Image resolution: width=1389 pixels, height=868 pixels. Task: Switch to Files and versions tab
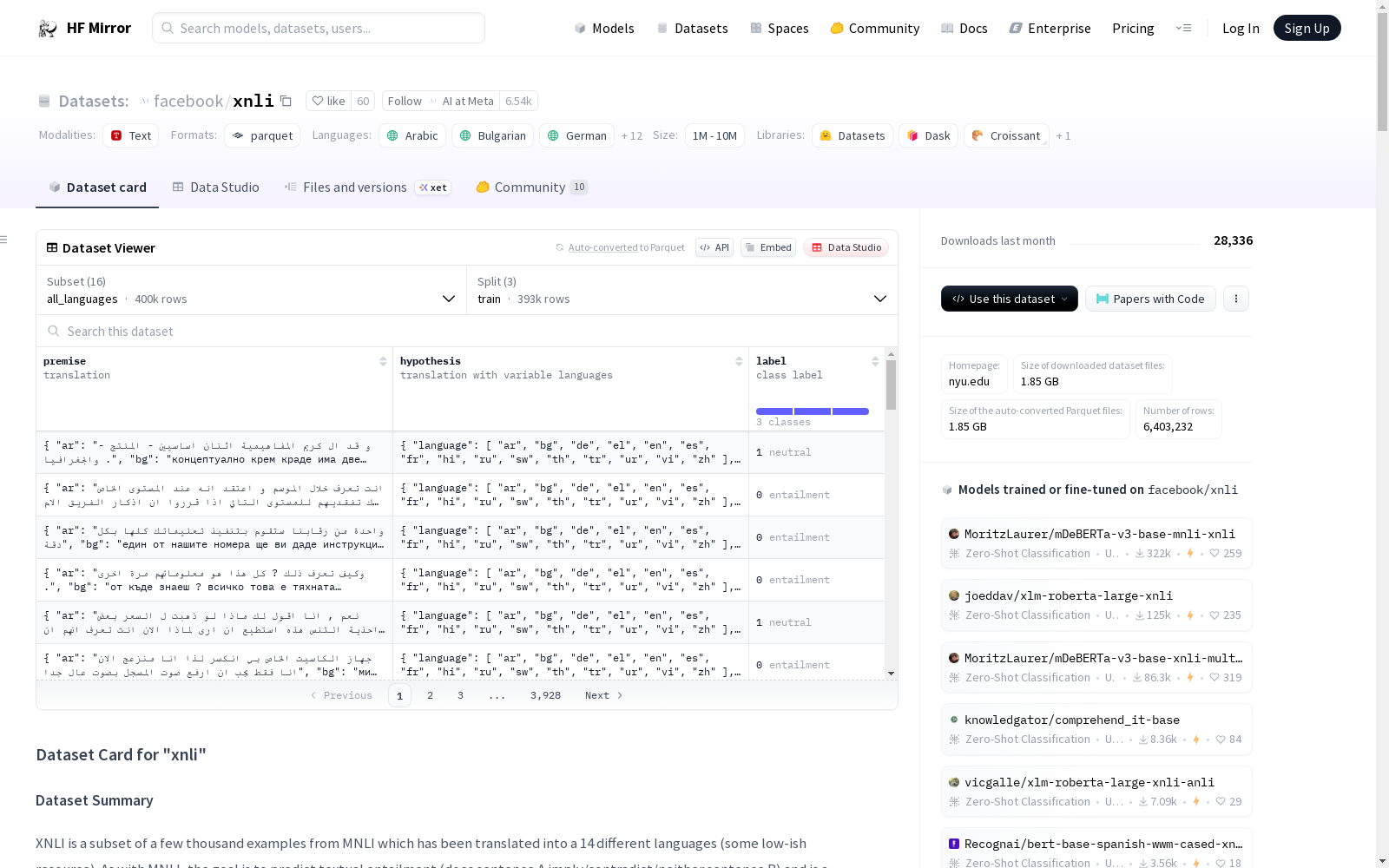[367, 187]
